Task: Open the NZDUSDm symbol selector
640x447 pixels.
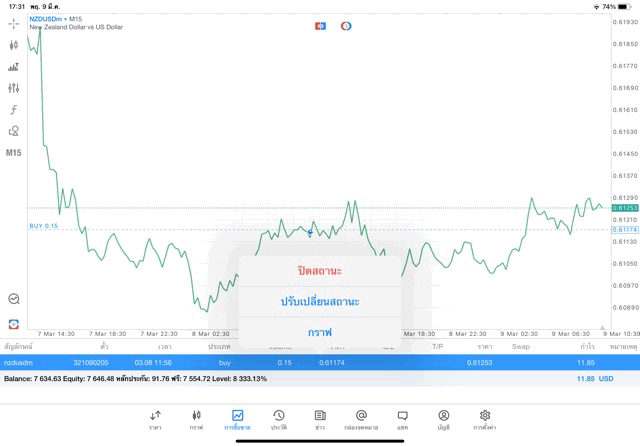Action: pyautogui.click(x=46, y=19)
